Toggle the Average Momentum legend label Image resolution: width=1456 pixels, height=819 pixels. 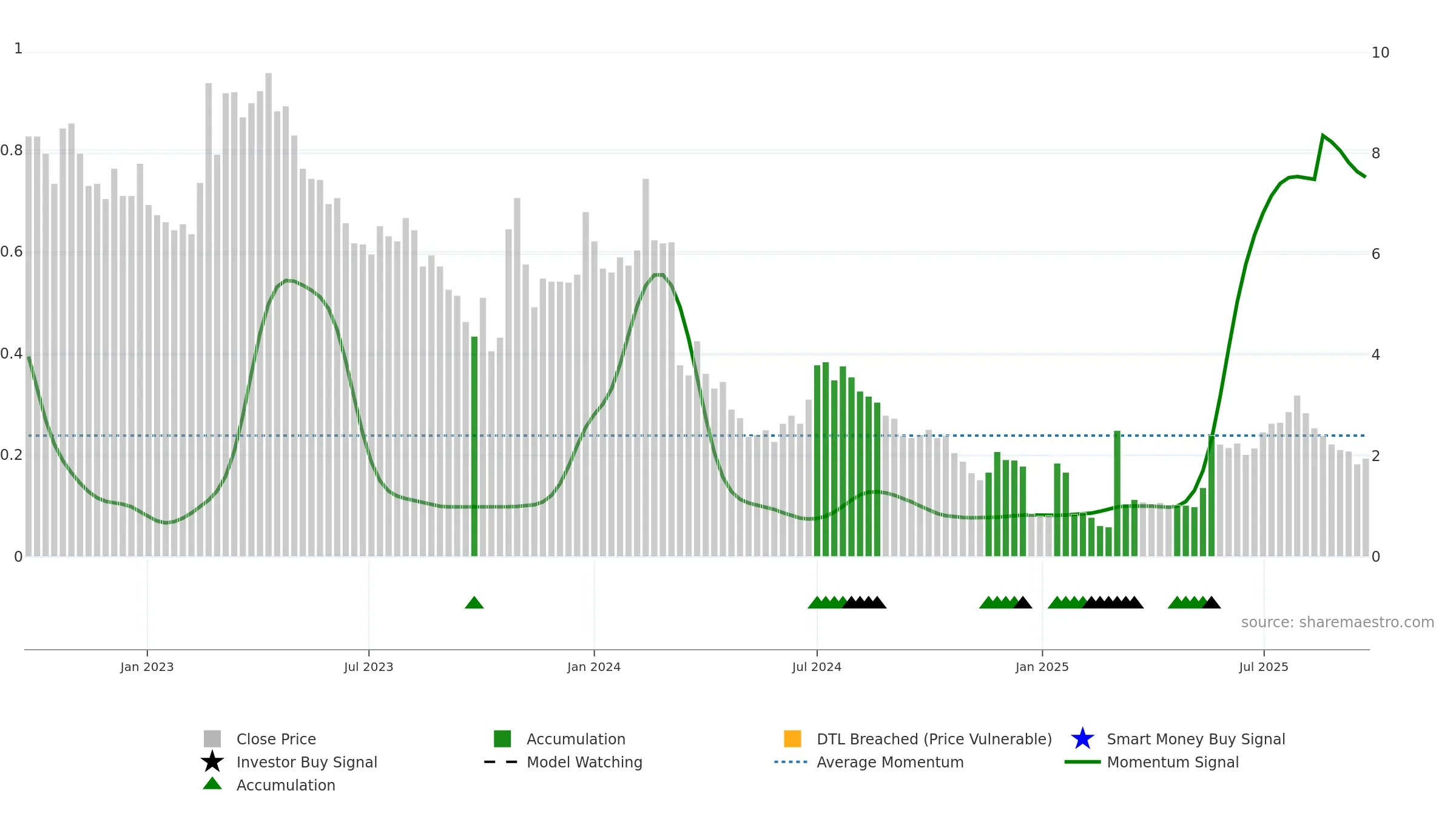click(890, 762)
